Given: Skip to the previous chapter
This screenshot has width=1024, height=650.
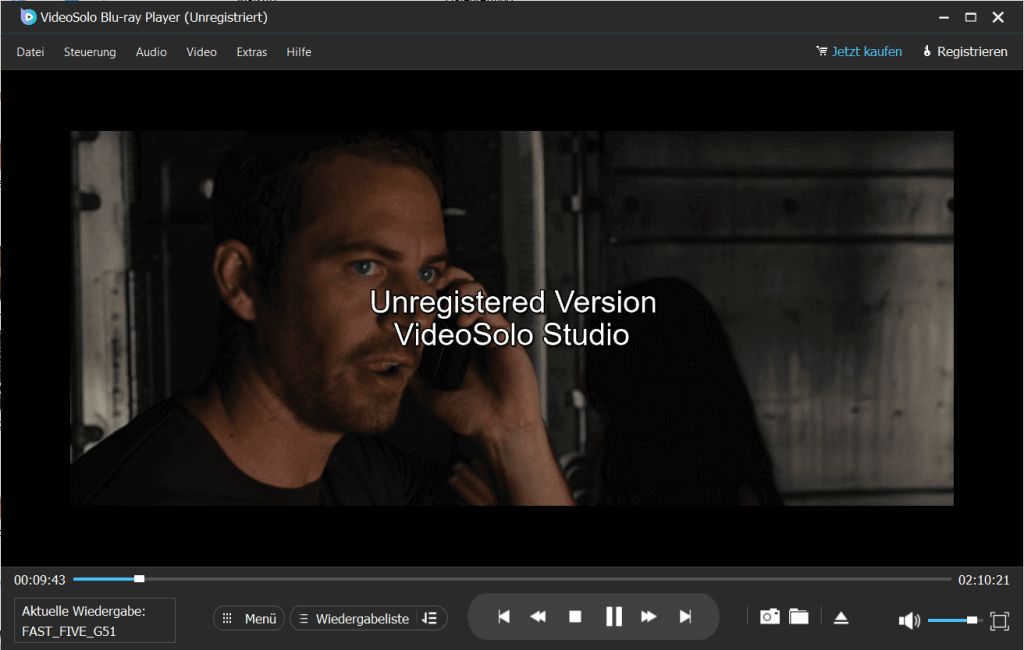Looking at the screenshot, I should [504, 617].
